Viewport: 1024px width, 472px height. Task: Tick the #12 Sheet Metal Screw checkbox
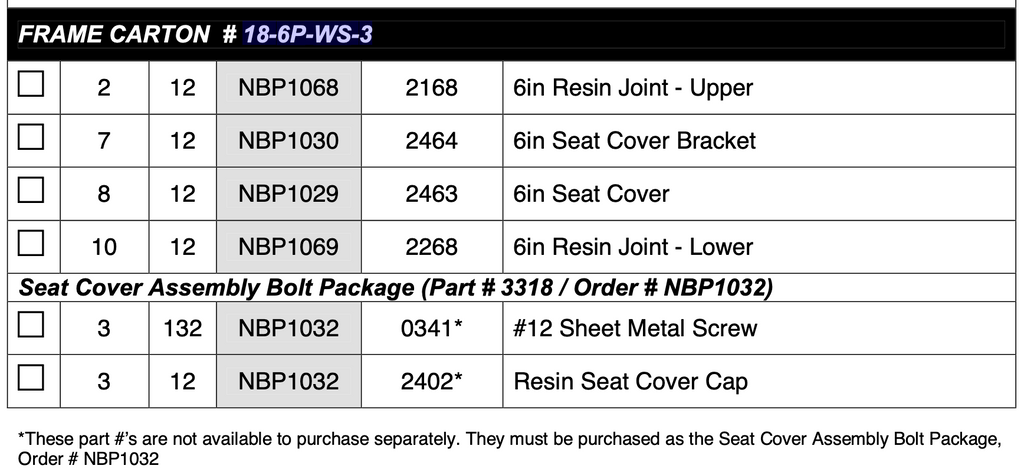[32, 326]
